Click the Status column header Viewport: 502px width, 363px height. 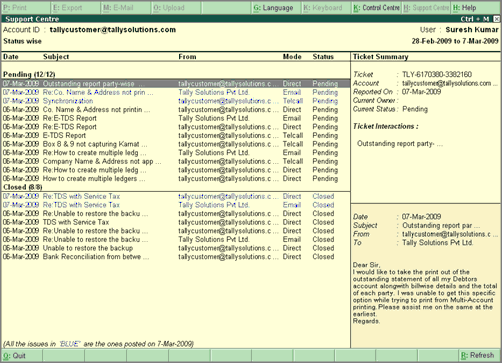(x=323, y=57)
